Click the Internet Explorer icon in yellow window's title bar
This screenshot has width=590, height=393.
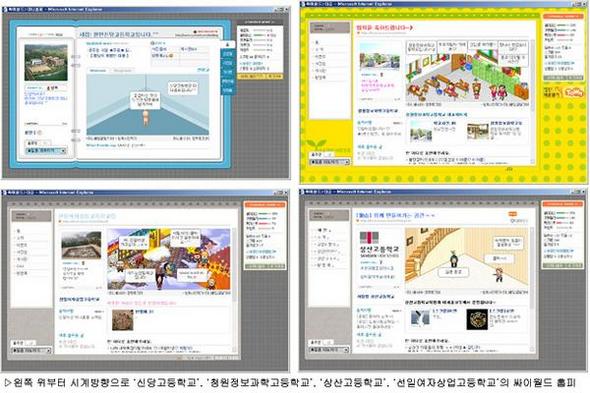tap(303, 4)
